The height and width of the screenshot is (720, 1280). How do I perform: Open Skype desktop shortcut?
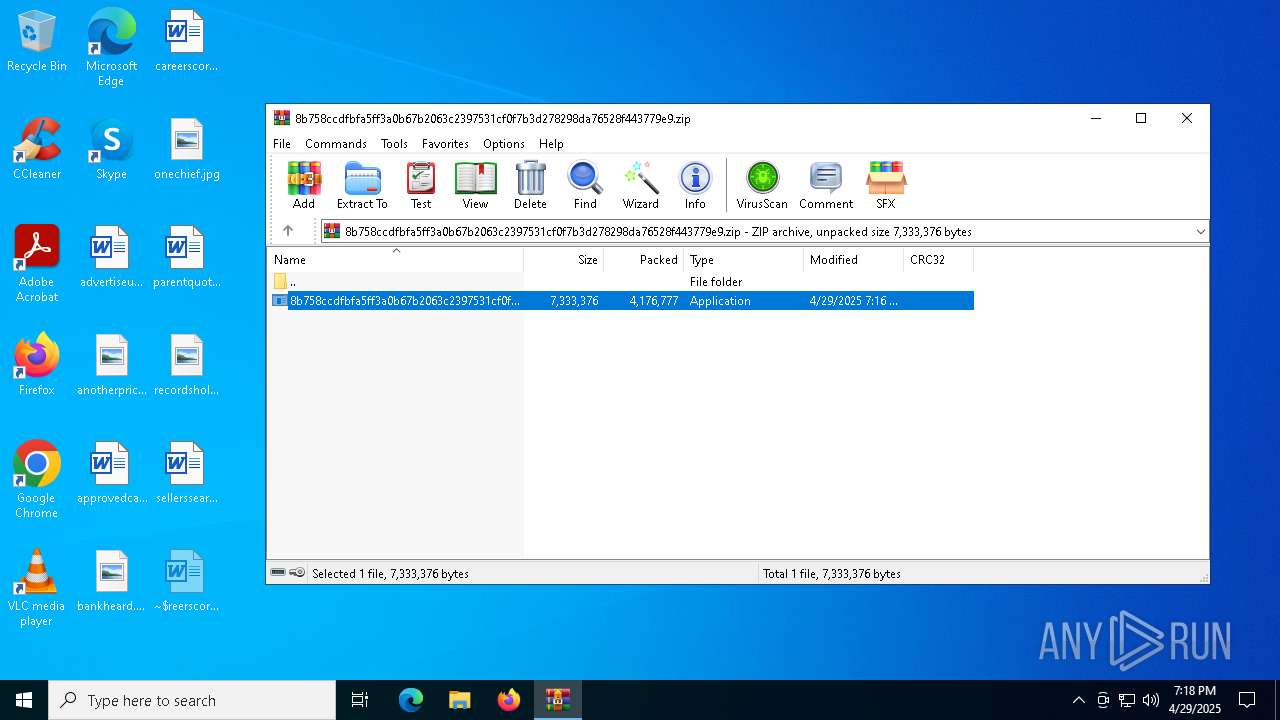111,150
